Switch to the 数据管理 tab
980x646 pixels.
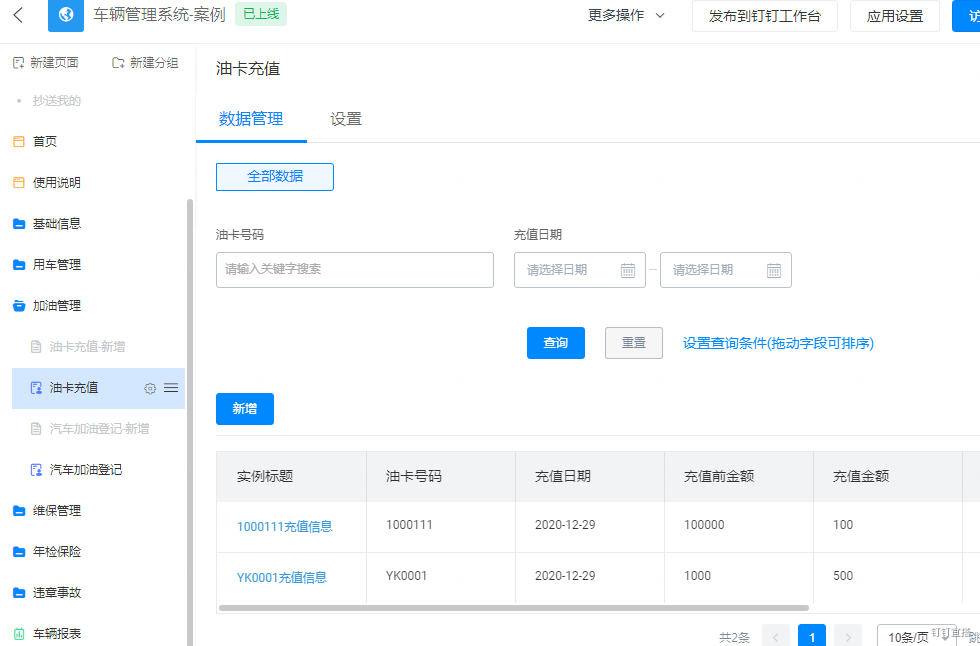click(x=251, y=119)
